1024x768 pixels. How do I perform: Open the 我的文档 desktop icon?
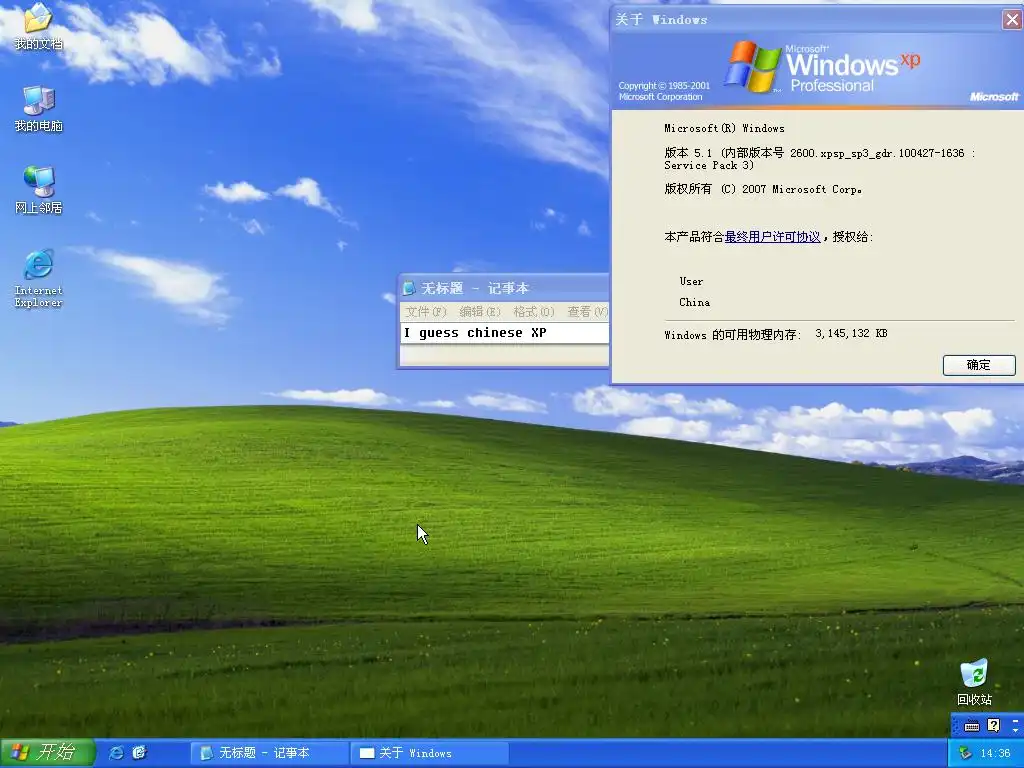(x=38, y=27)
